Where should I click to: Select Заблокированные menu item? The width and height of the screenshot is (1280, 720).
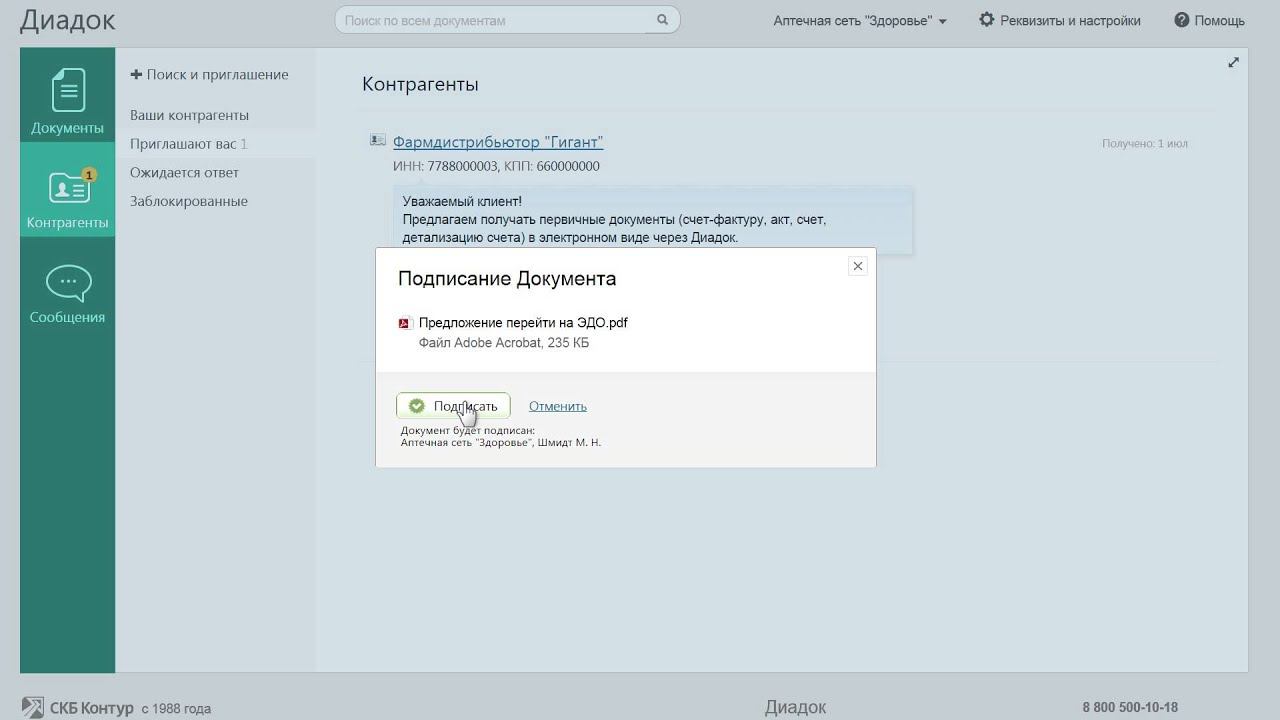tap(188, 201)
